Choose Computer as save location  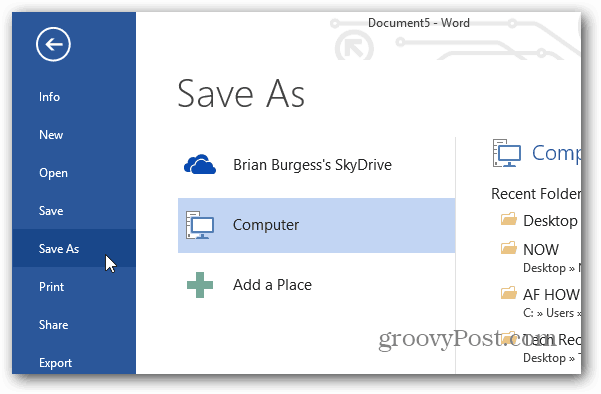click(317, 225)
